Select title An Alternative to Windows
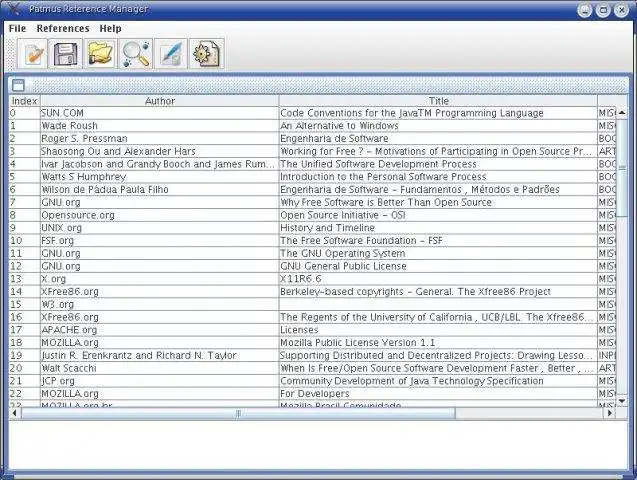Viewport: 637px width, 480px height. point(438,125)
